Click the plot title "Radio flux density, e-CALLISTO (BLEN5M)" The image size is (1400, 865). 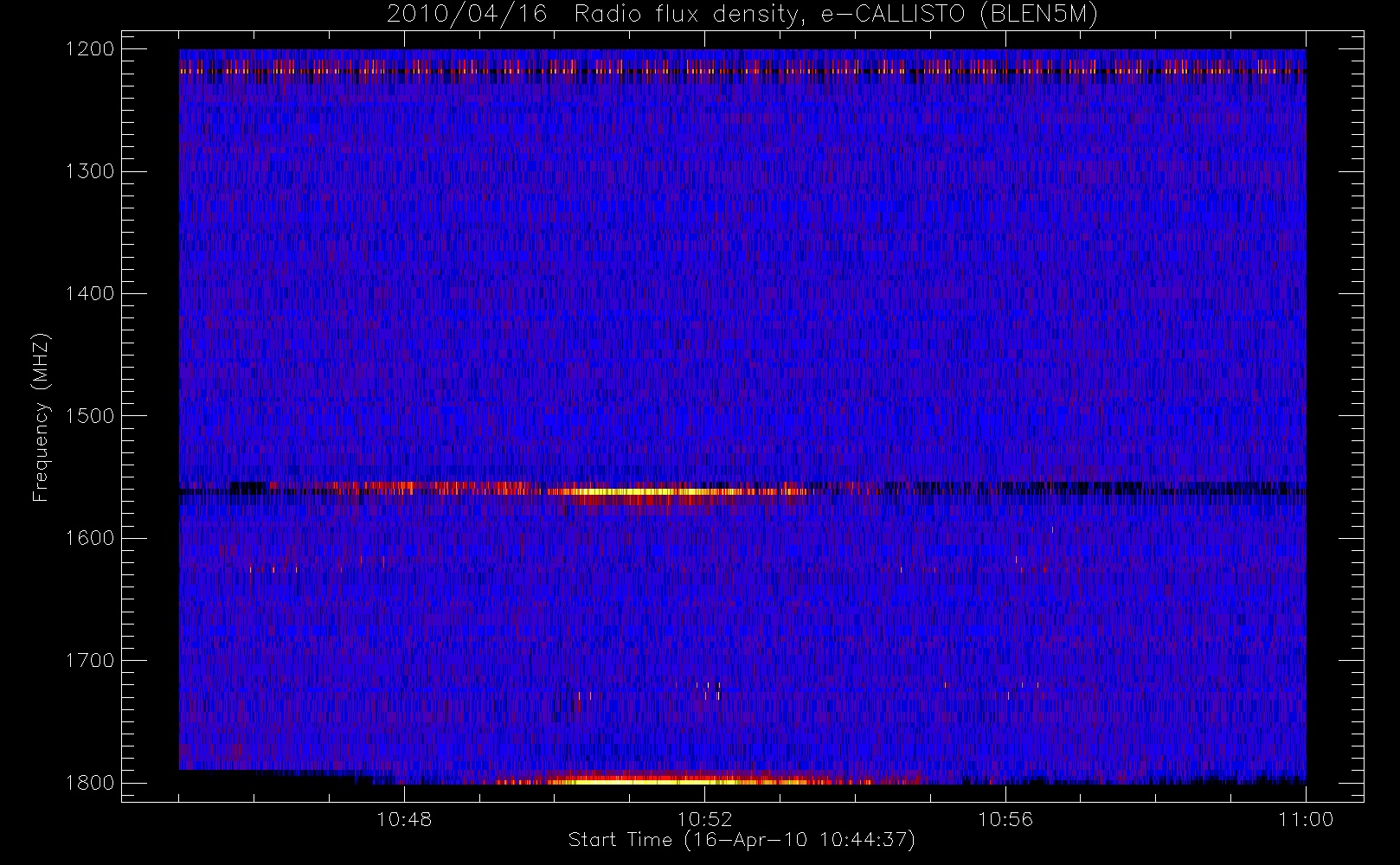click(x=836, y=15)
